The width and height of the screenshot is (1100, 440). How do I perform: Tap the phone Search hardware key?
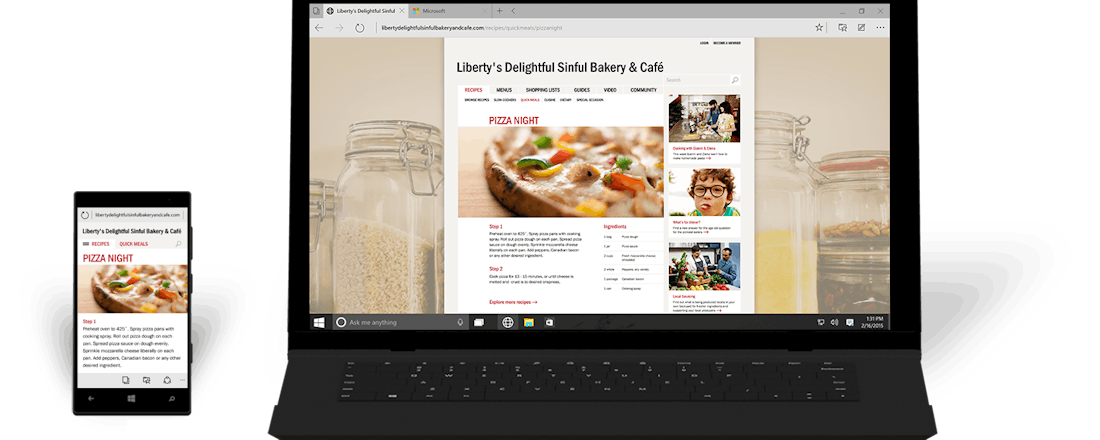[x=171, y=399]
